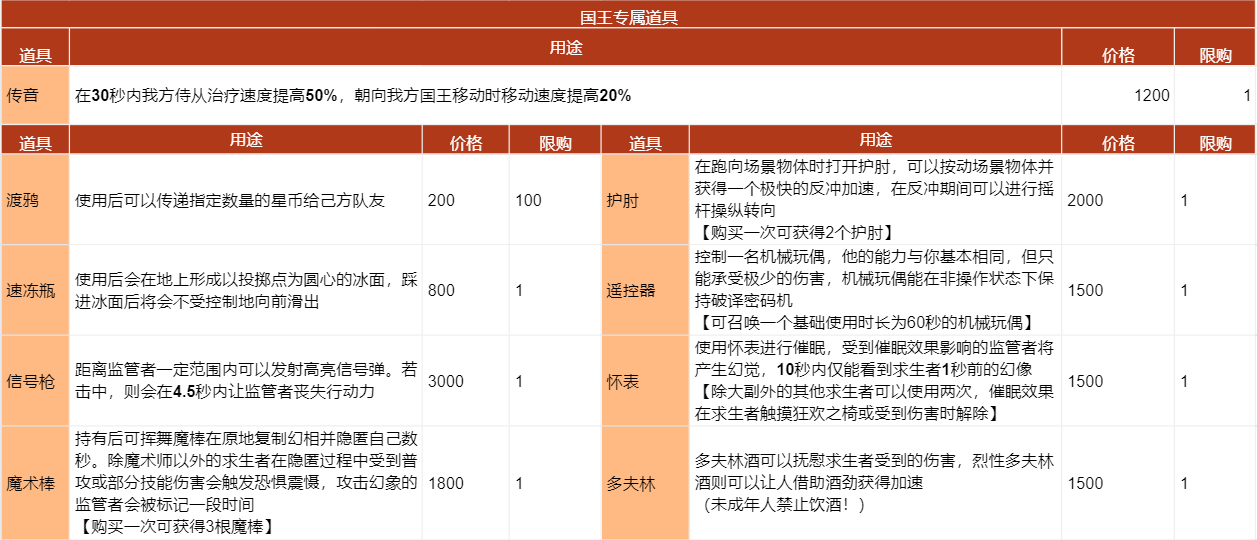
Task: Click the 价格 header above 渡鸦 price 200
Action: [466, 143]
